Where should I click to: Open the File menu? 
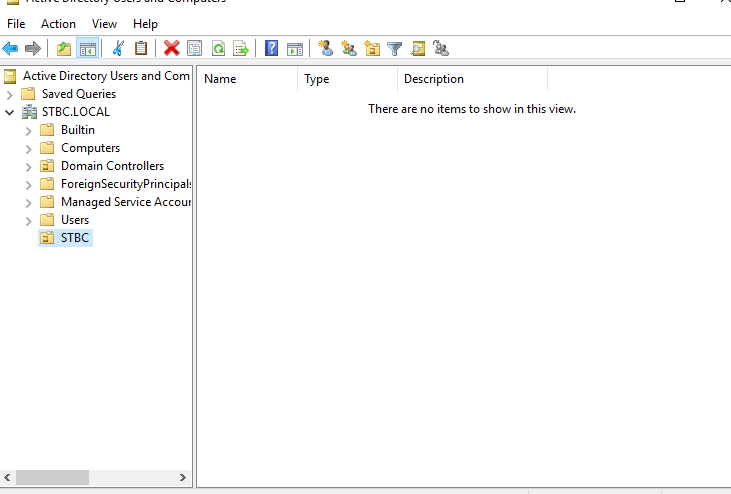point(16,24)
